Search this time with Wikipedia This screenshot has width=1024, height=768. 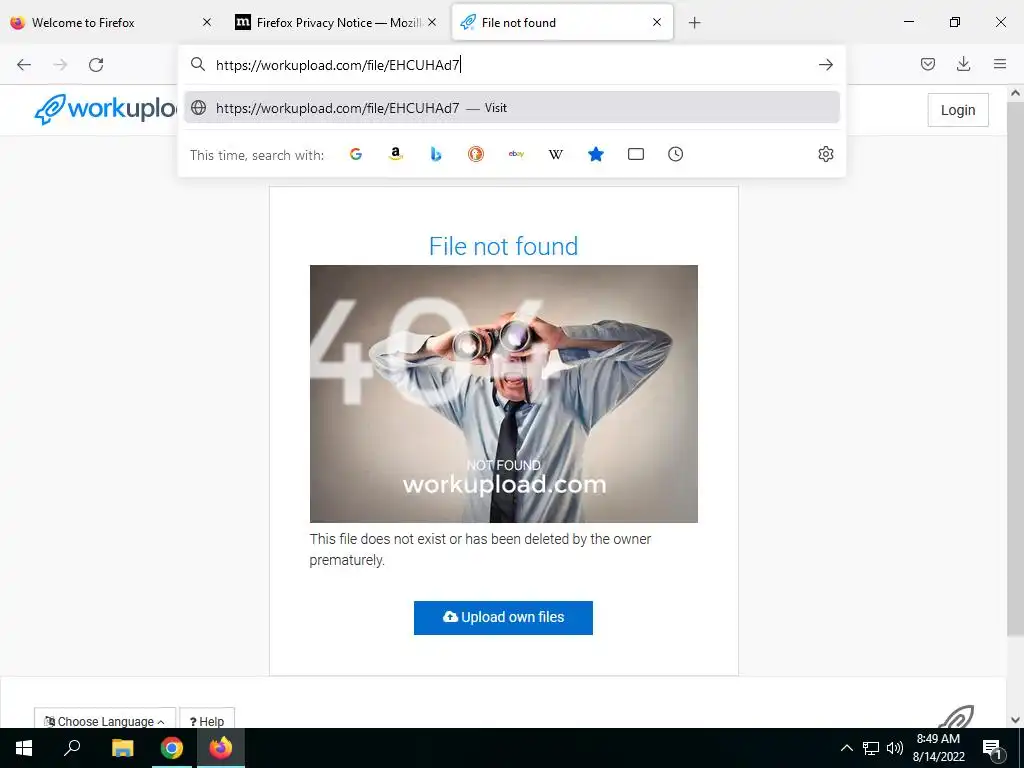tap(556, 154)
